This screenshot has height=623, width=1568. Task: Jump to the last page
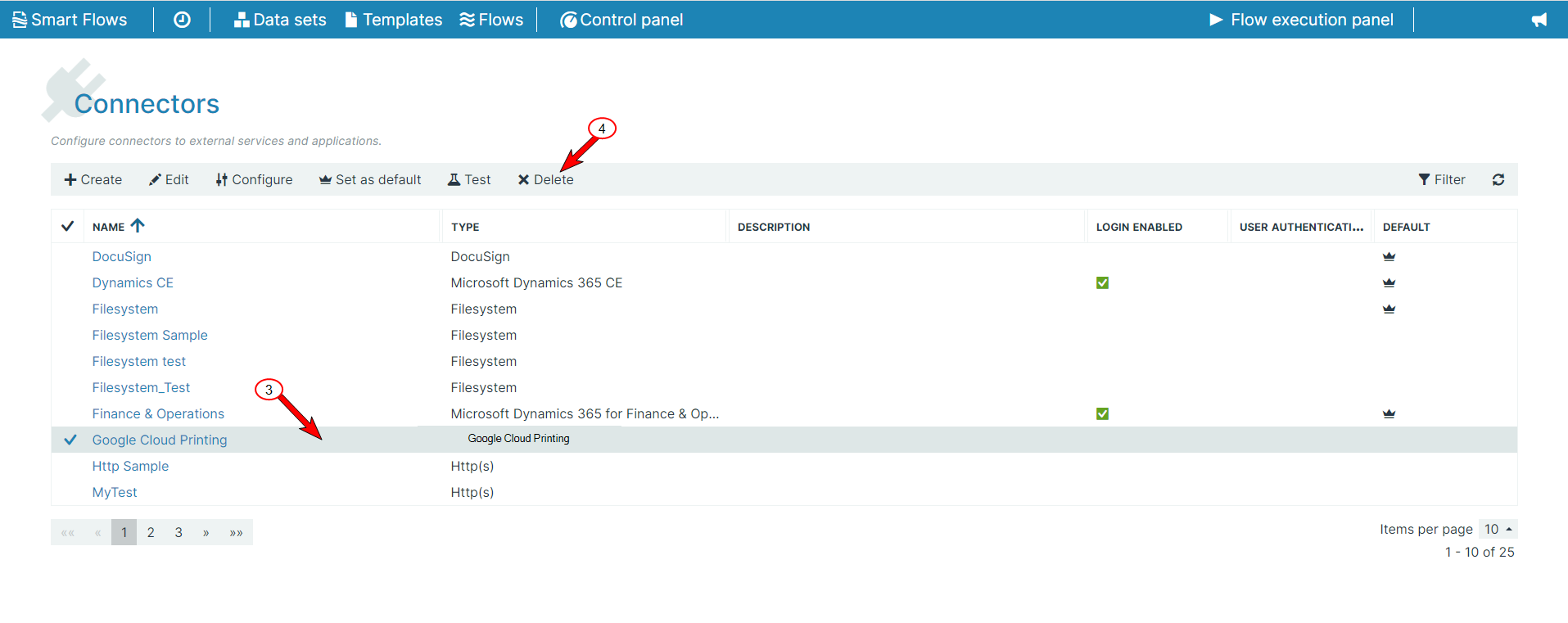[x=237, y=532]
